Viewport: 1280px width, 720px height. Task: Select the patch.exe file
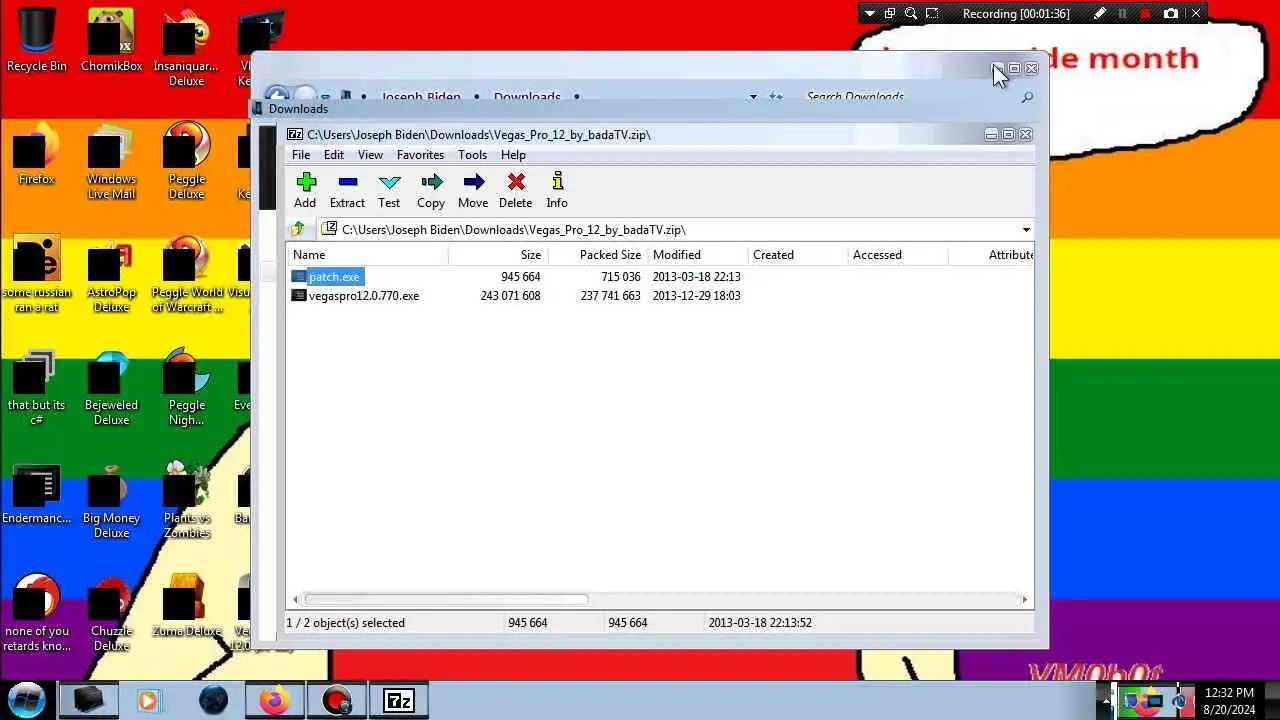[x=334, y=277]
